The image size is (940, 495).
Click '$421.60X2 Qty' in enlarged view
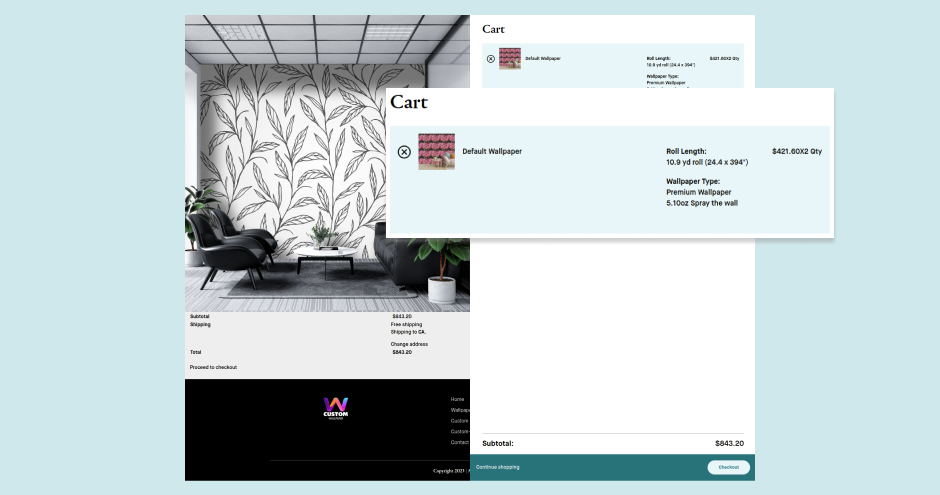pos(797,152)
